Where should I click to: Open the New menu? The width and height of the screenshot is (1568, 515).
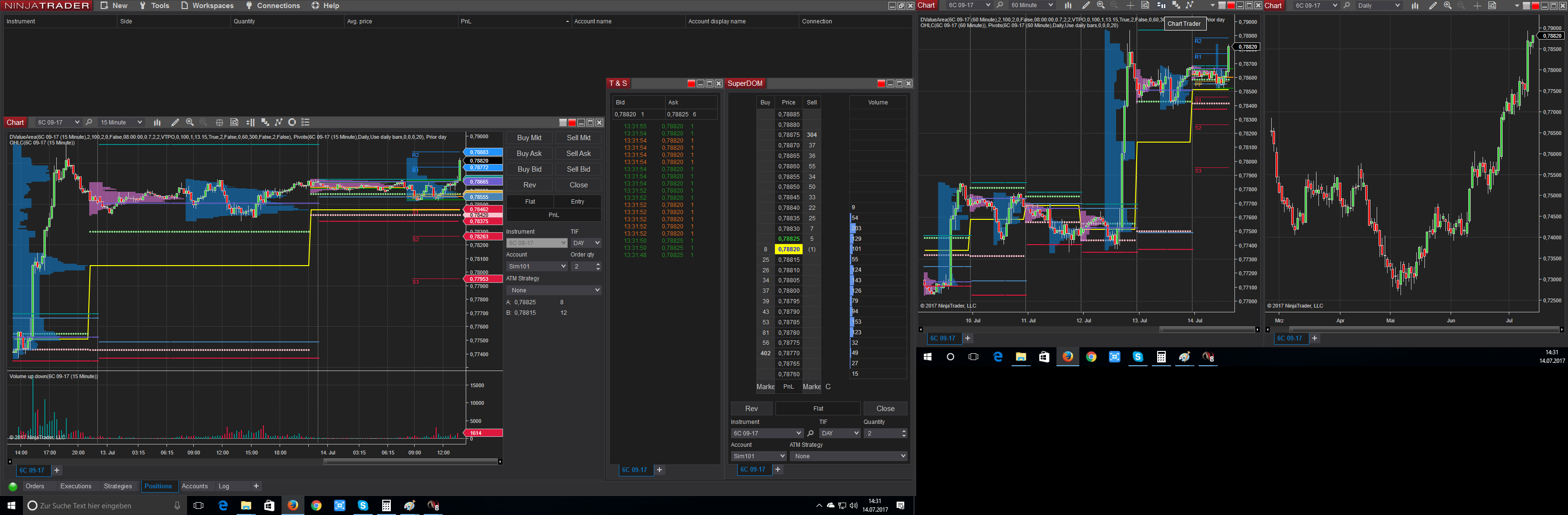coord(114,5)
